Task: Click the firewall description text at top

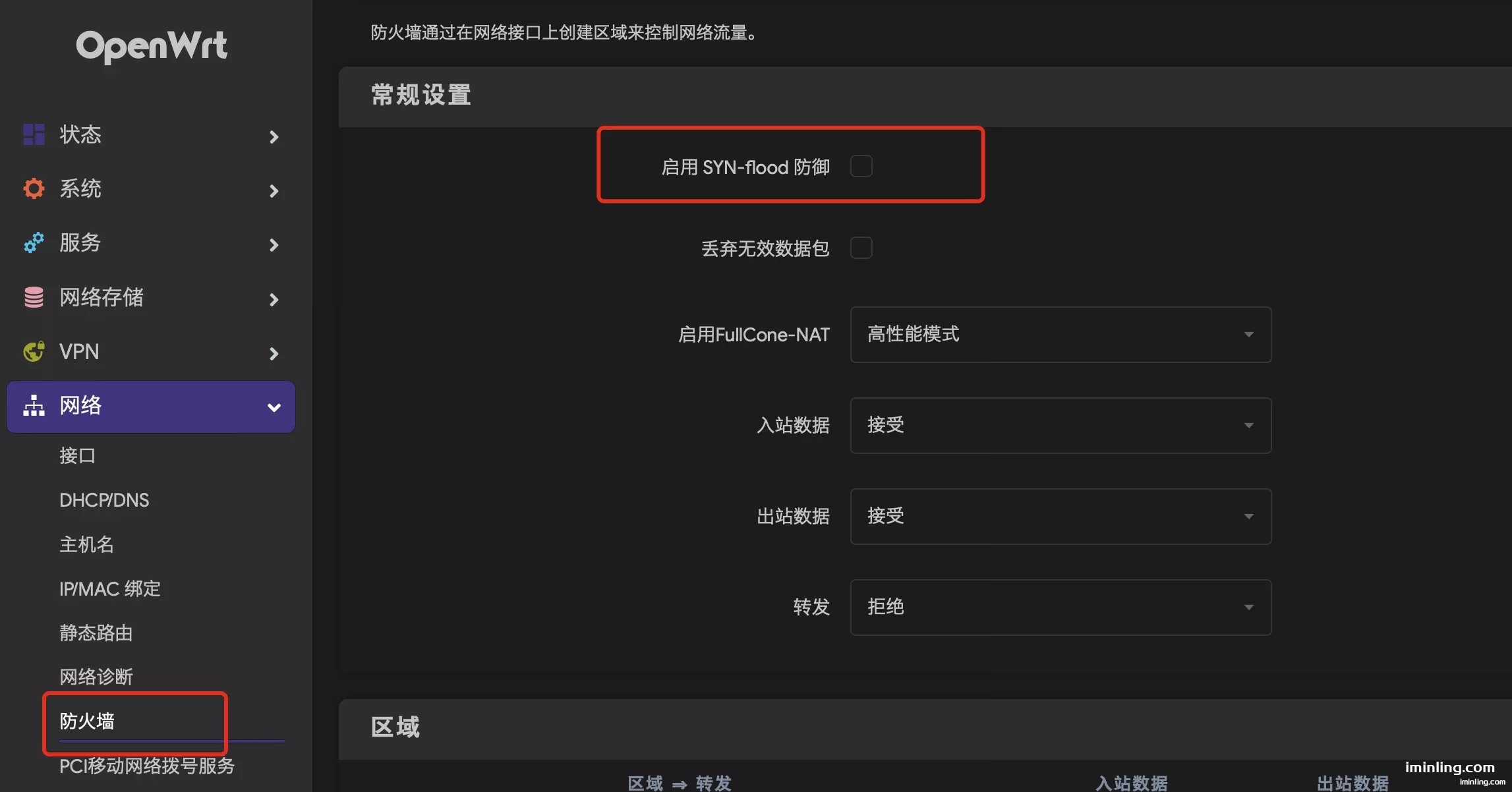Action: pyautogui.click(x=564, y=32)
